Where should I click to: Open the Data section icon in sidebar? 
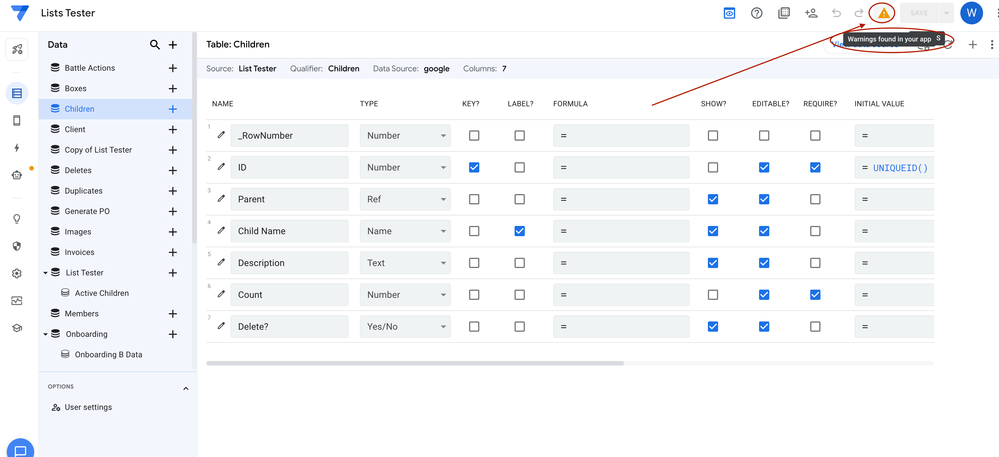click(17, 94)
